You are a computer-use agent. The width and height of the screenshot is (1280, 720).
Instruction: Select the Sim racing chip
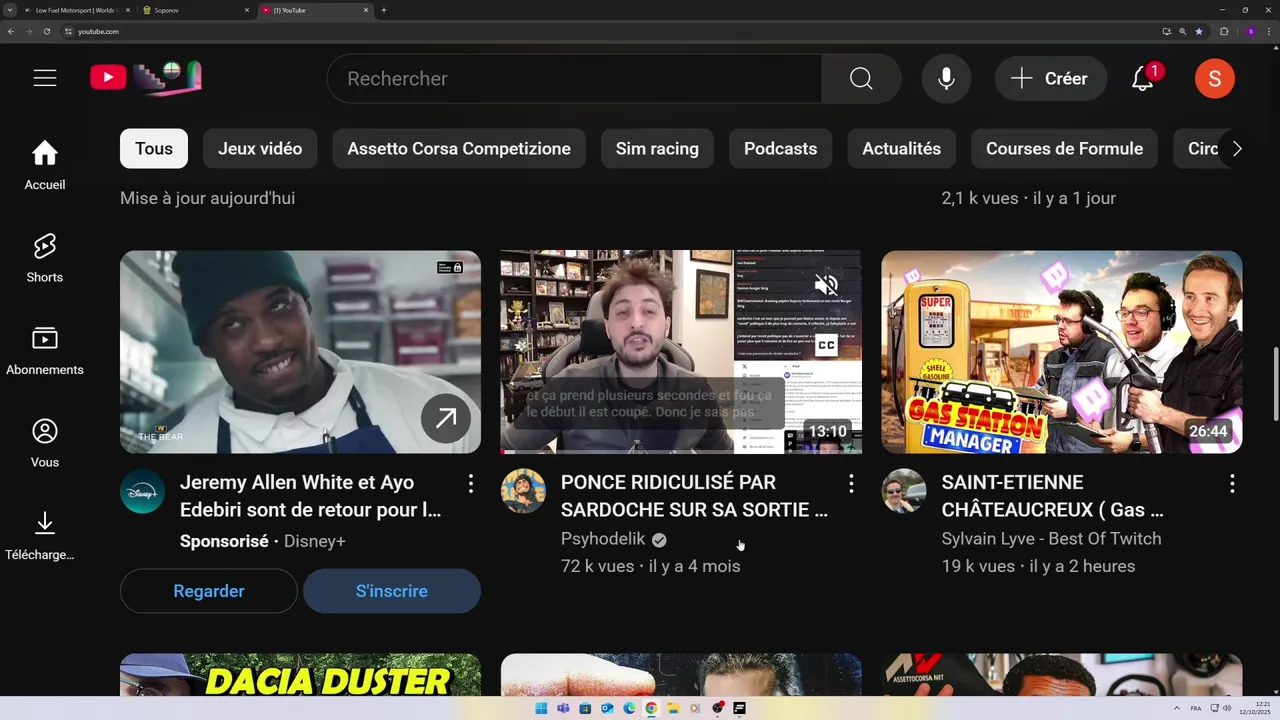click(x=657, y=149)
